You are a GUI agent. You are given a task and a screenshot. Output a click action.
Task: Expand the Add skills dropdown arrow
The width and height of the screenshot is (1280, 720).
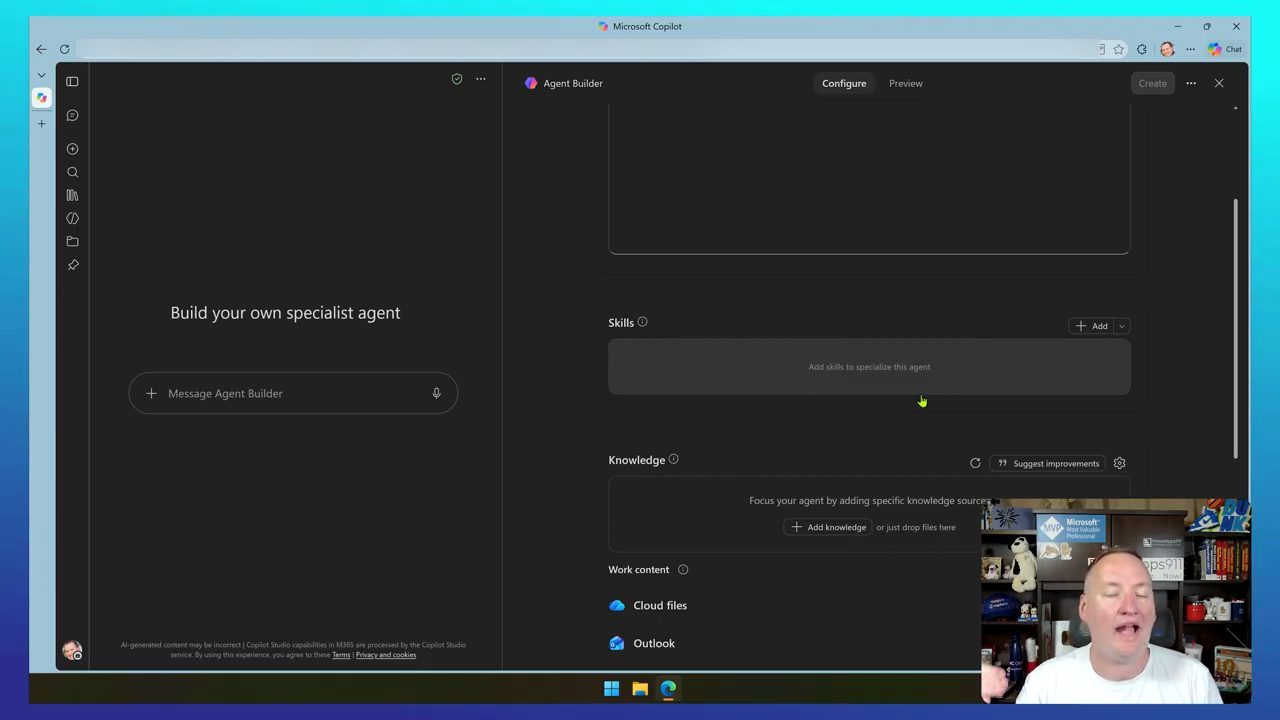coord(1122,326)
